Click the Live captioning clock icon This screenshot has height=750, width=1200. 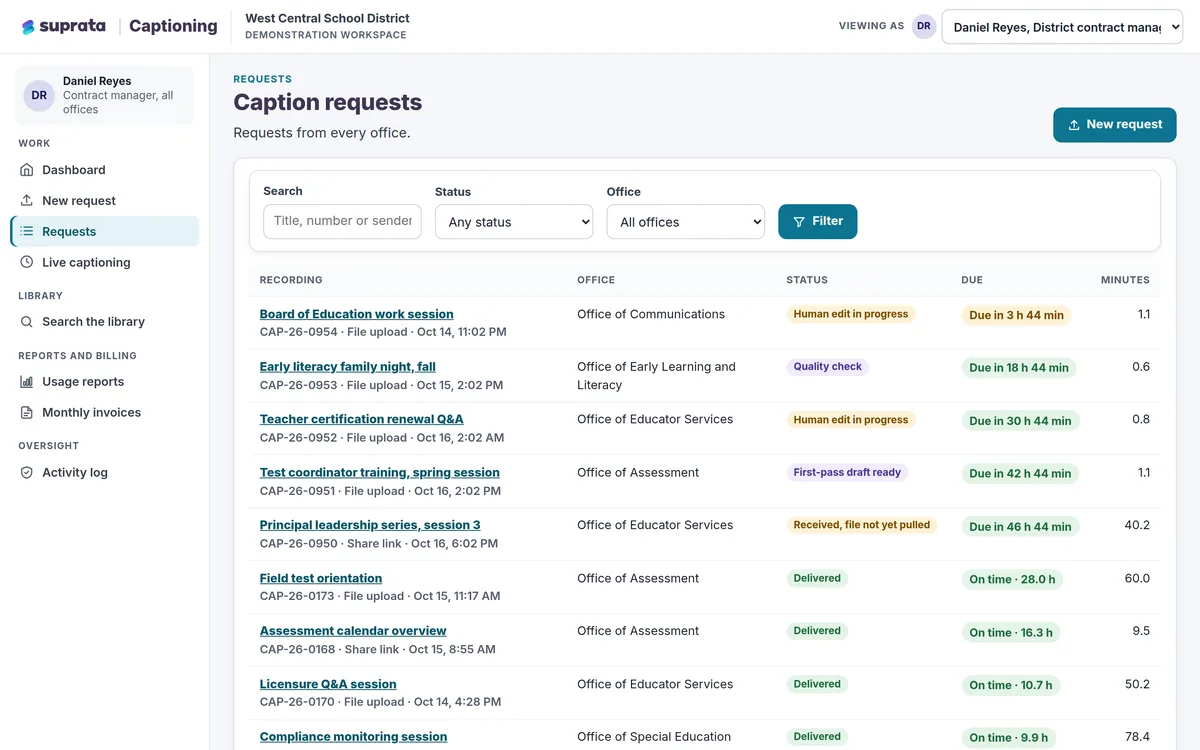tap(27, 263)
